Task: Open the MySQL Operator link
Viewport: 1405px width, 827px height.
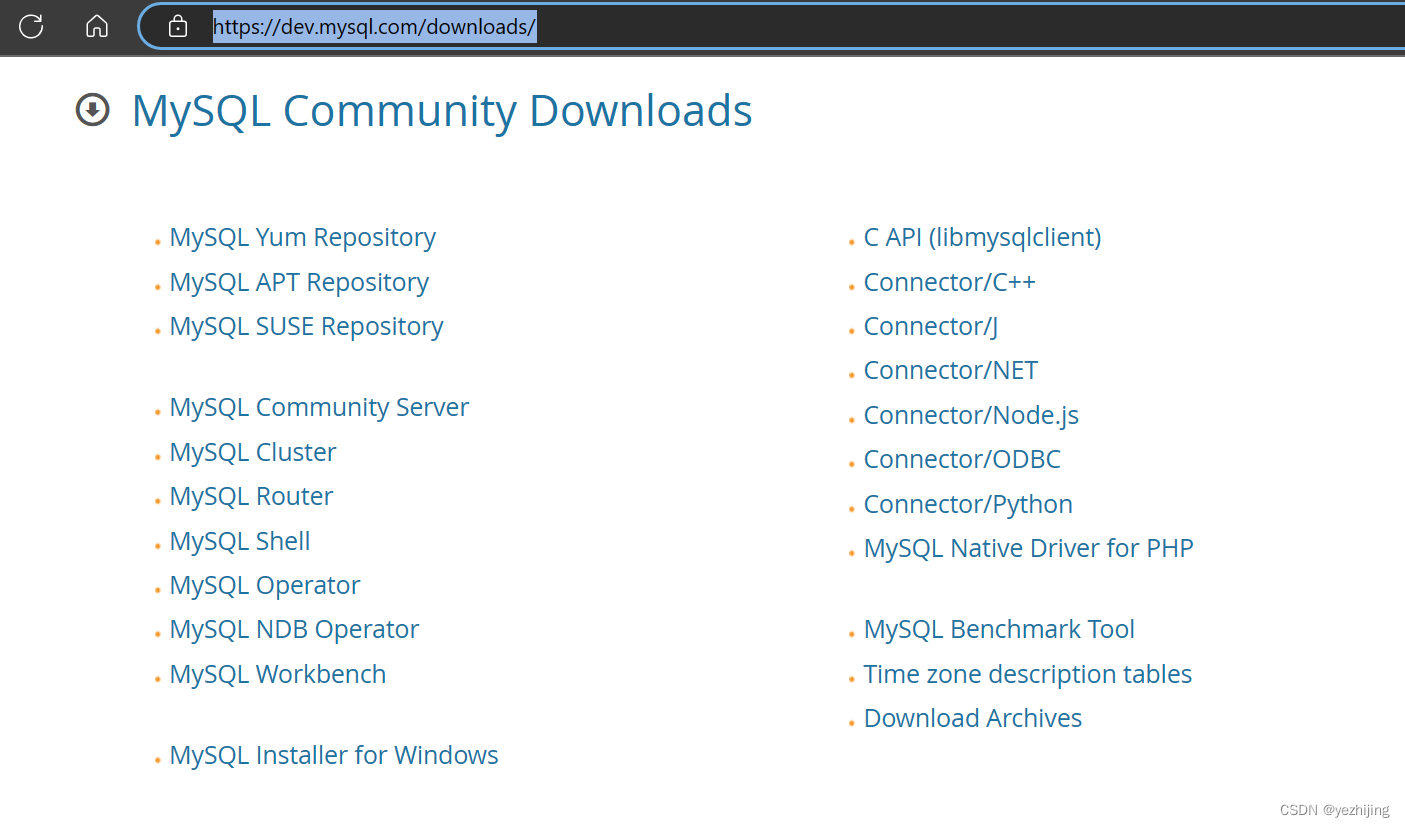Action: click(265, 585)
